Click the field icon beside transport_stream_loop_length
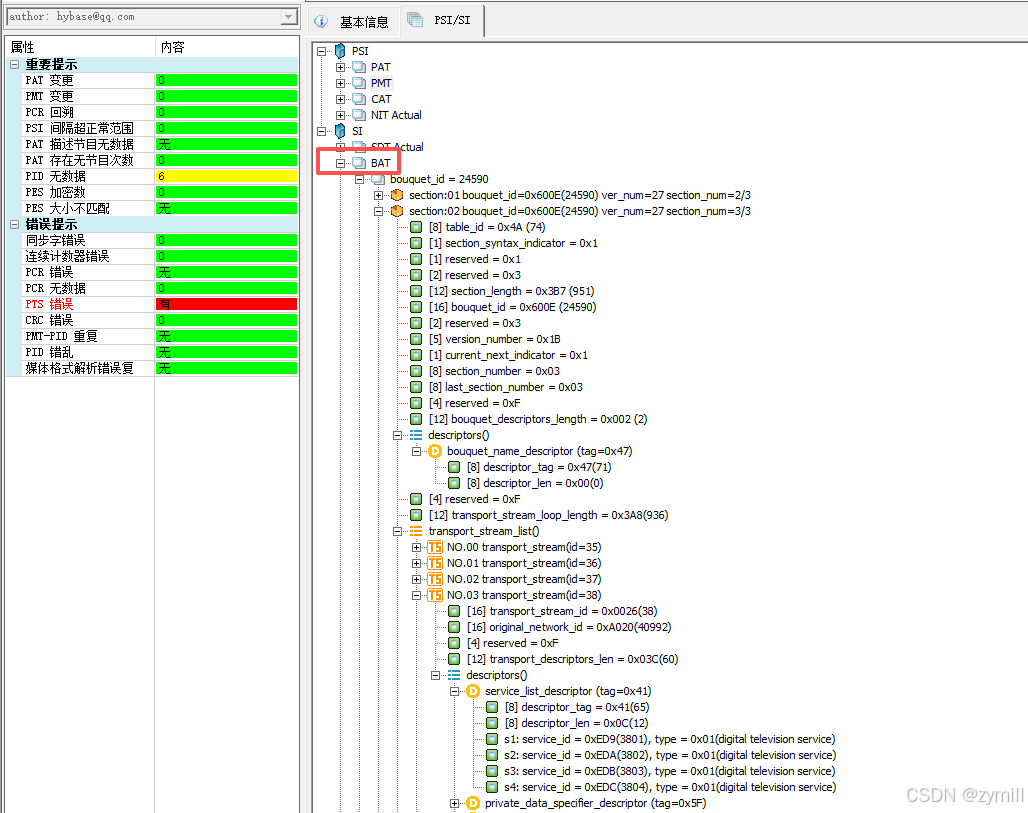 (x=416, y=515)
